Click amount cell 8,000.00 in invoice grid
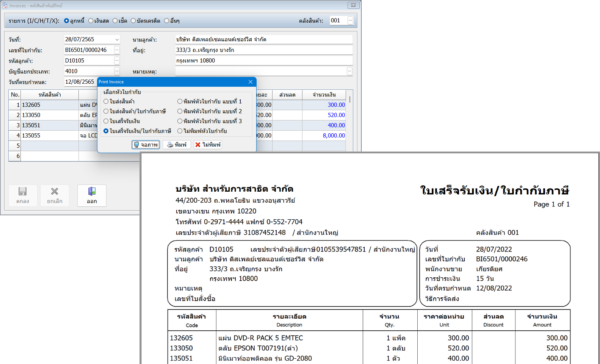 [x=324, y=135]
